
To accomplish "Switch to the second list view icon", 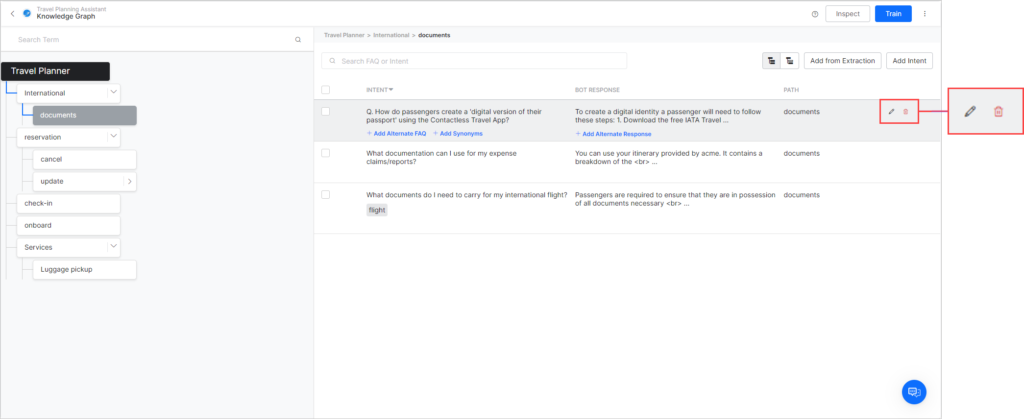I will coord(789,61).
